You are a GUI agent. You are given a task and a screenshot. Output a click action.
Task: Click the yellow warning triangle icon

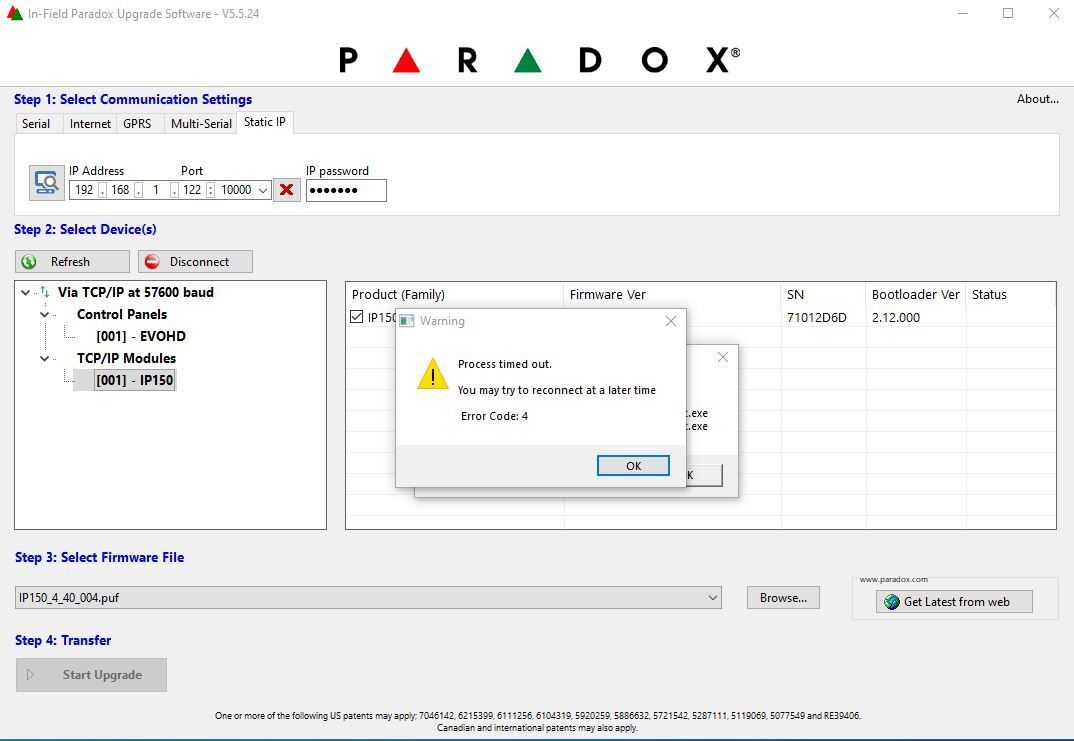432,375
